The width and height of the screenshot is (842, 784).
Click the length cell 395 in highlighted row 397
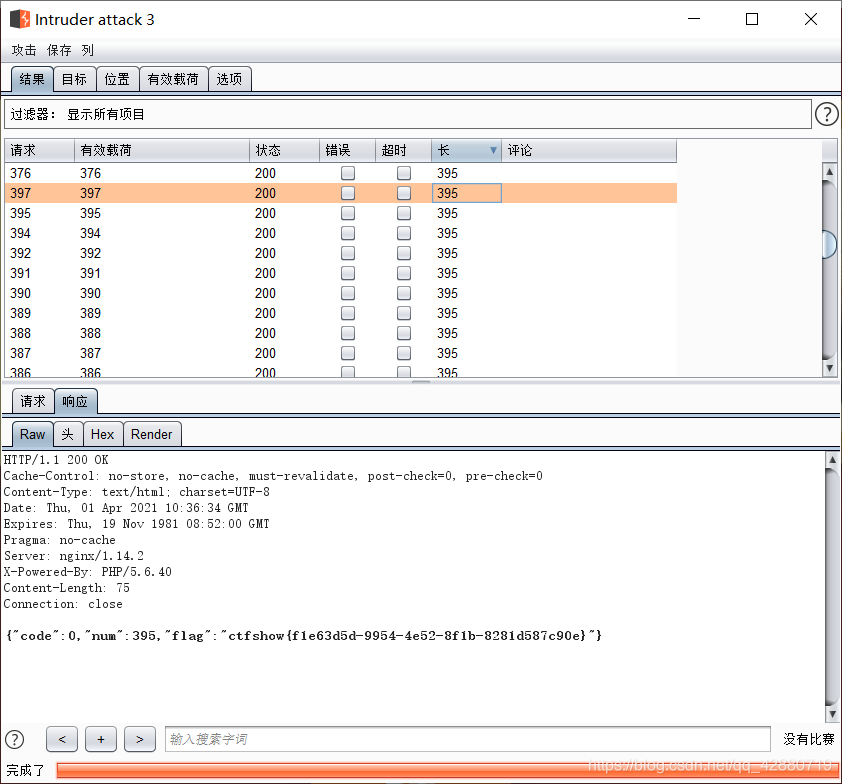pos(467,193)
